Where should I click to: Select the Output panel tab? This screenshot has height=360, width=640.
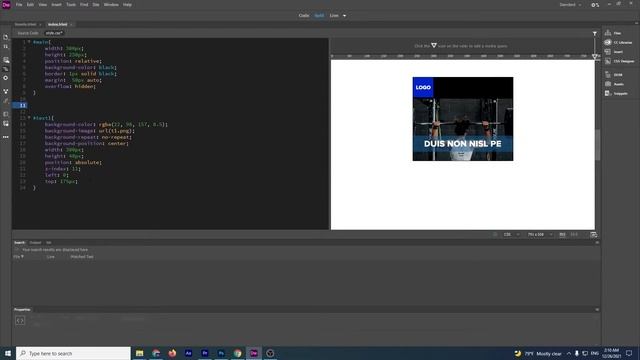pyautogui.click(x=35, y=242)
